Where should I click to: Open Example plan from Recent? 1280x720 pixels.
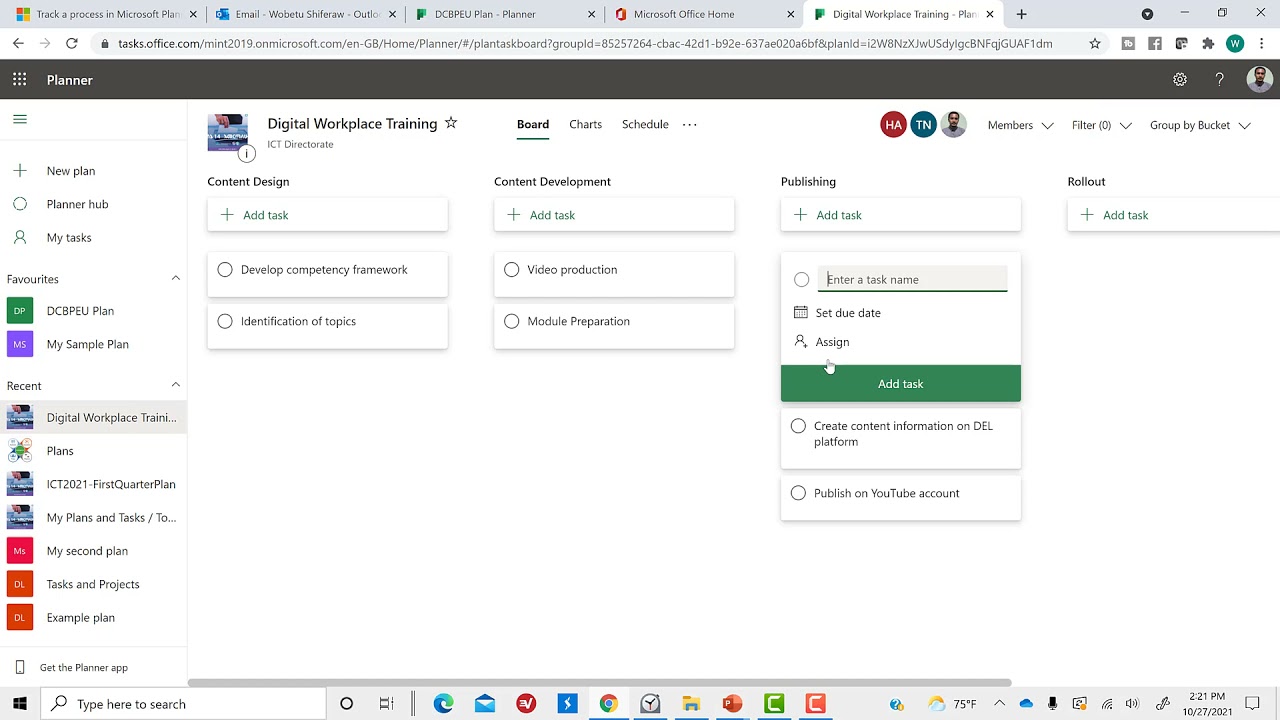pos(81,618)
